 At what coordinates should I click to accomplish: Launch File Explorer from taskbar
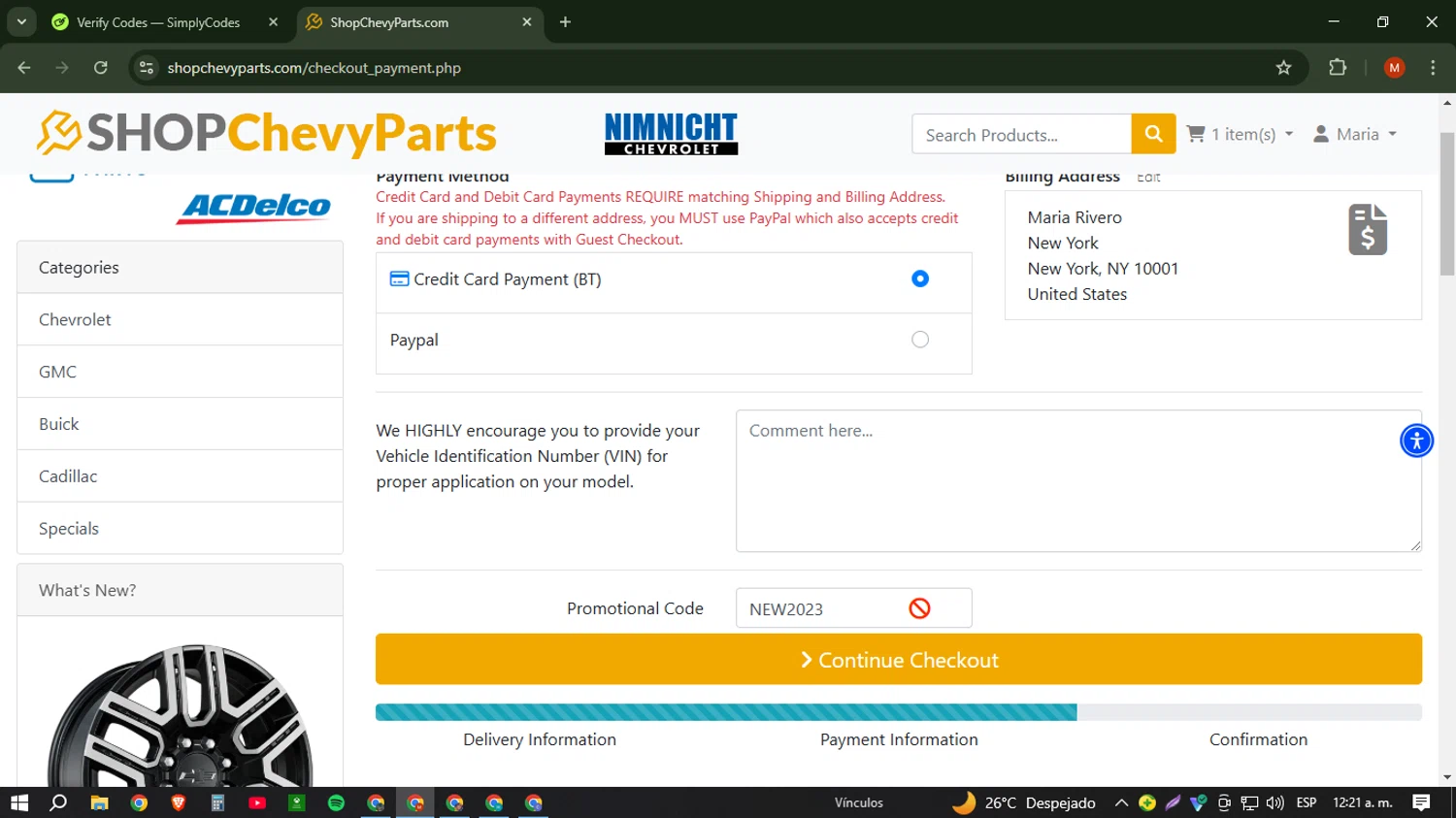point(99,802)
